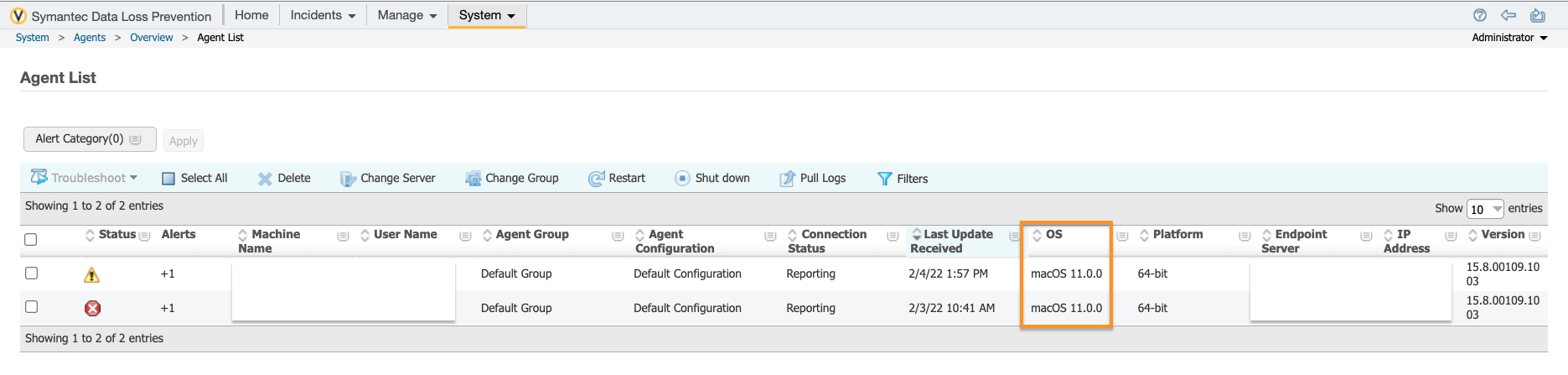The width and height of the screenshot is (1568, 375).
Task: Tick the header select-all checkbox
Action: point(31,239)
